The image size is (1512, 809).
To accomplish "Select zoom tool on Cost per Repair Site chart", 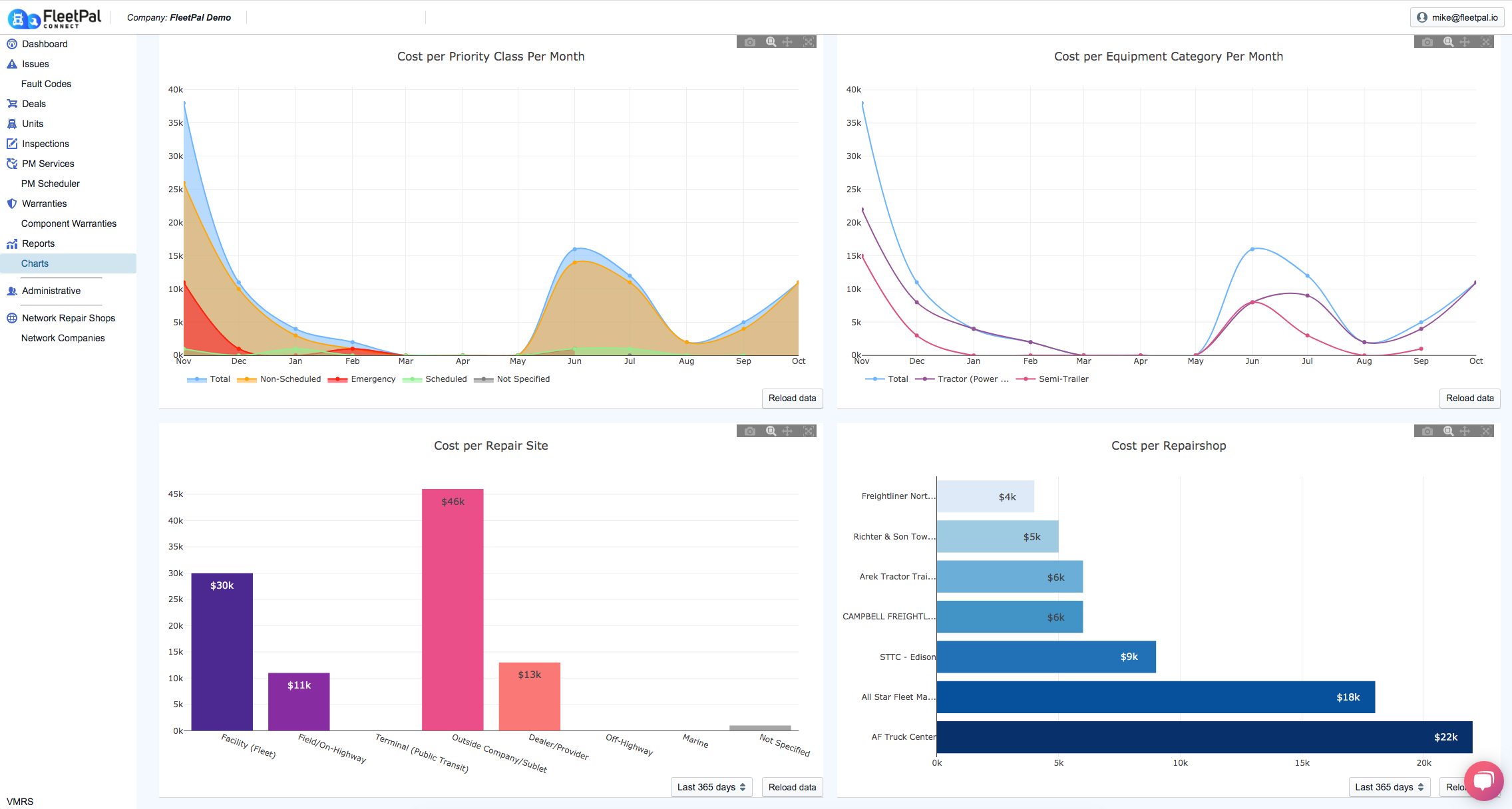I will (771, 431).
